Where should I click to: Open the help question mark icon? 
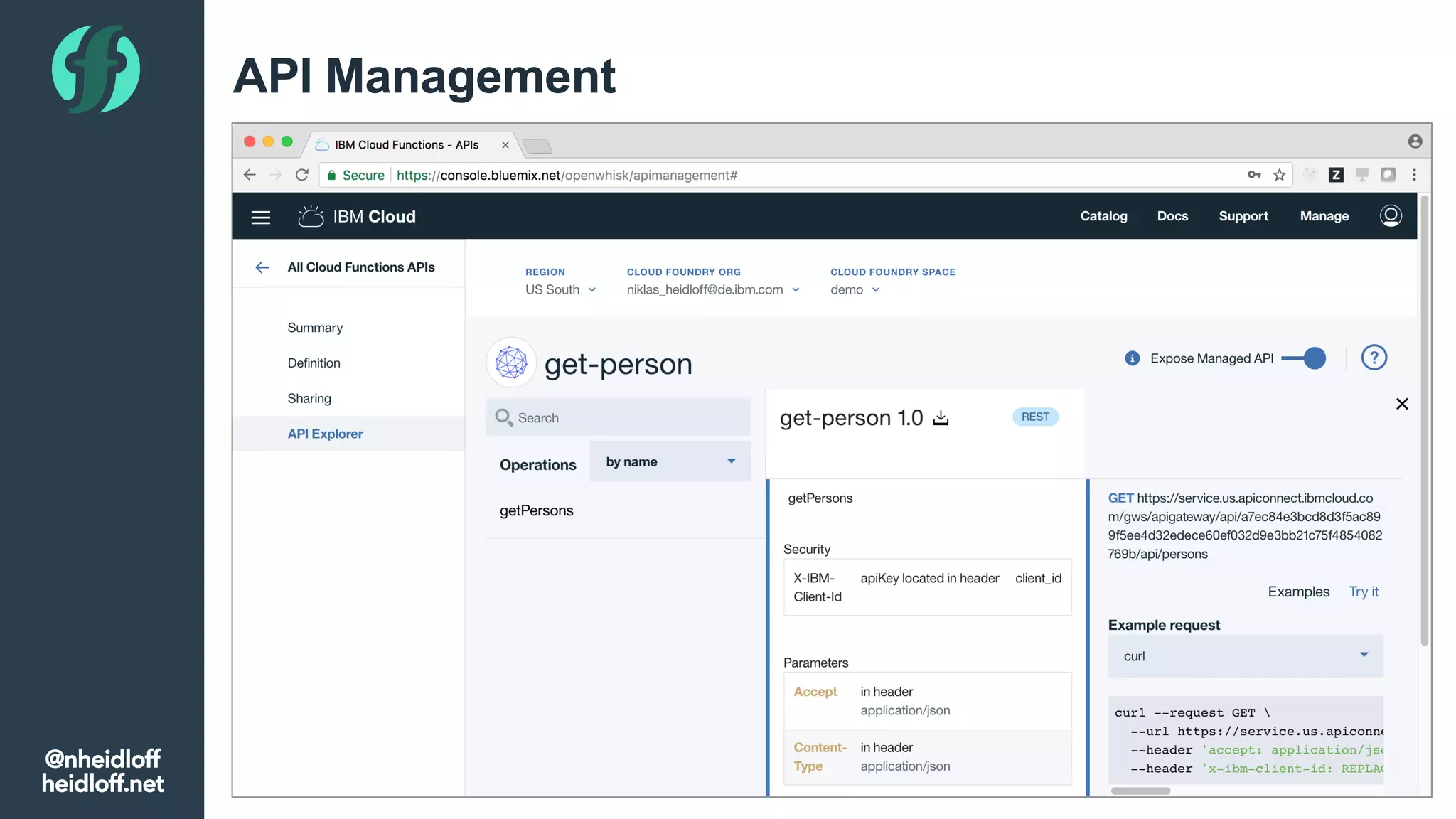click(x=1374, y=358)
